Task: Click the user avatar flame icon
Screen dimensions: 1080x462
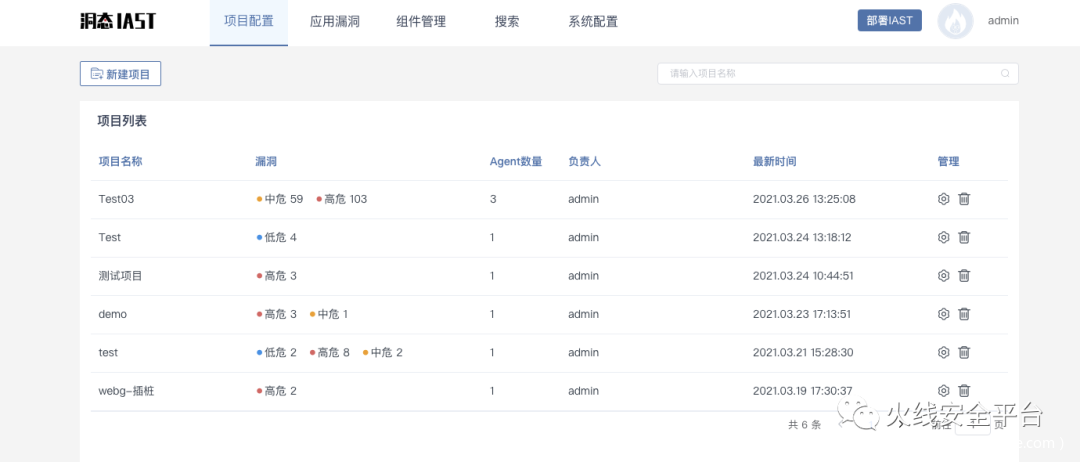Action: (x=955, y=21)
